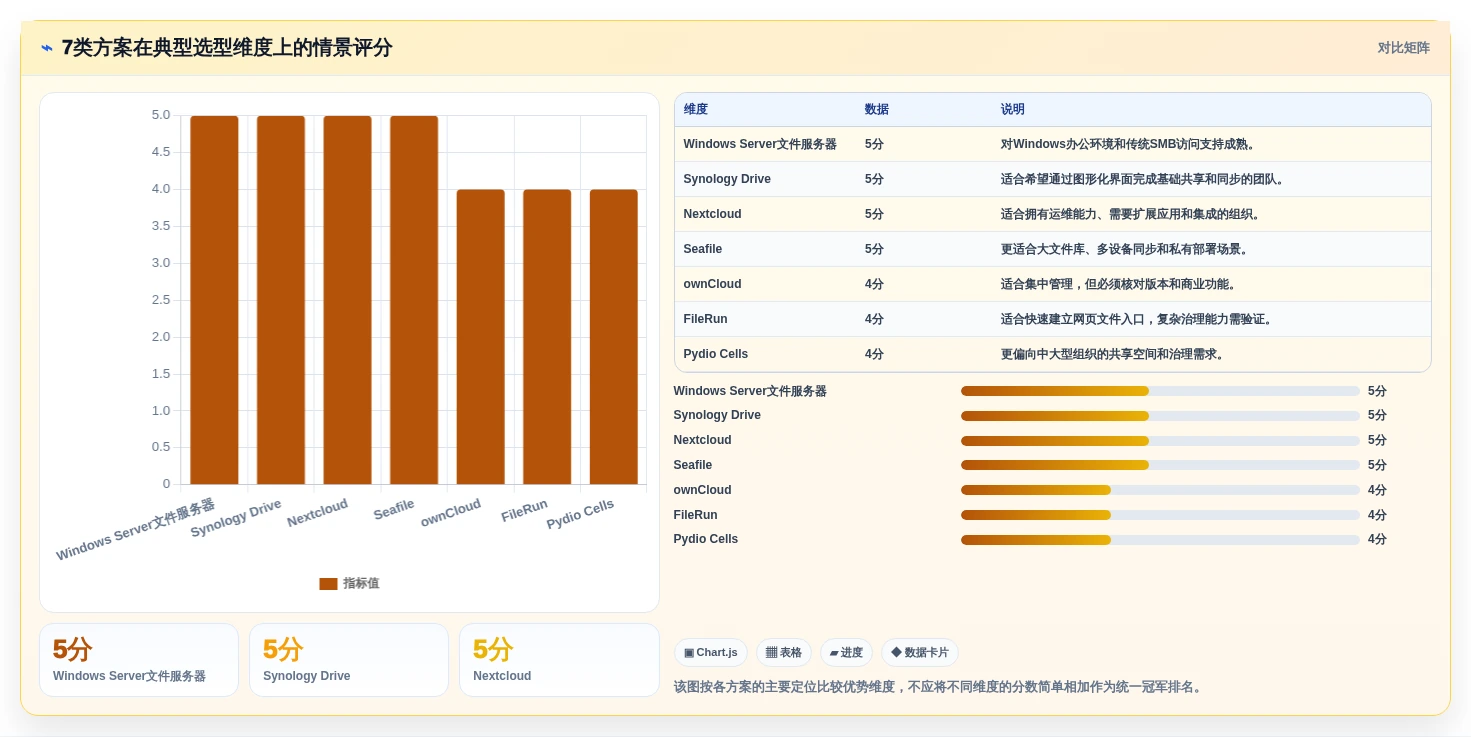The width and height of the screenshot is (1471, 737).
Task: Click Nextcloud table row name
Action: pyautogui.click(x=713, y=214)
